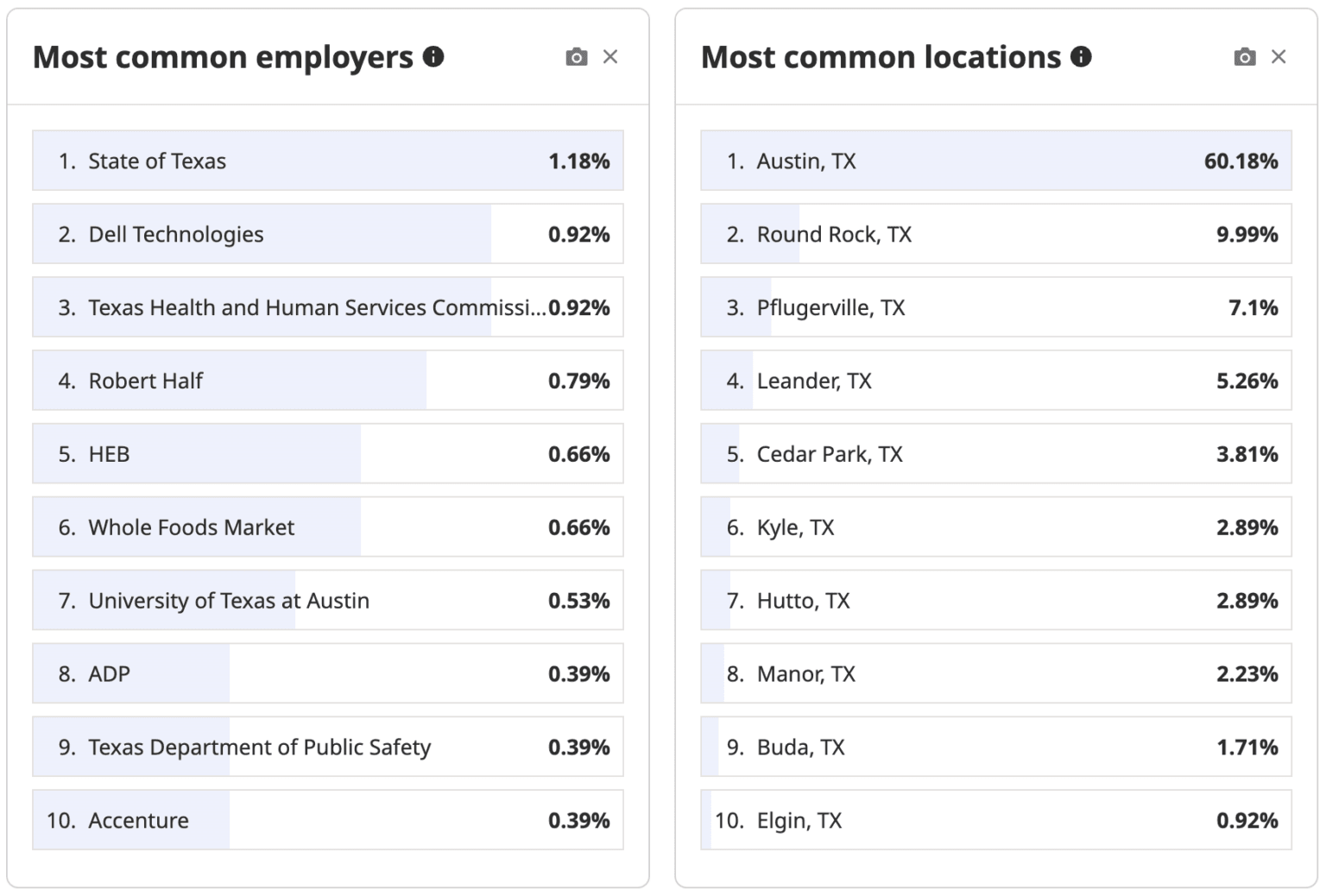Click the Pflugerville, TX location entry

coord(994,307)
